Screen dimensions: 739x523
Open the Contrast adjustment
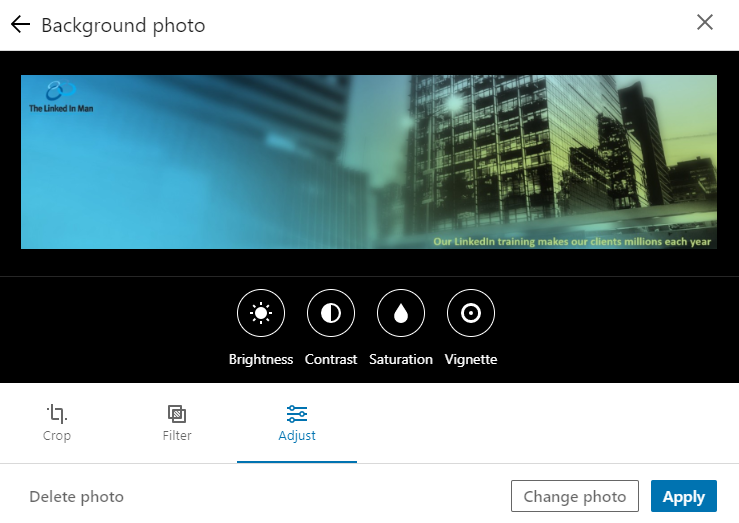coord(331,313)
